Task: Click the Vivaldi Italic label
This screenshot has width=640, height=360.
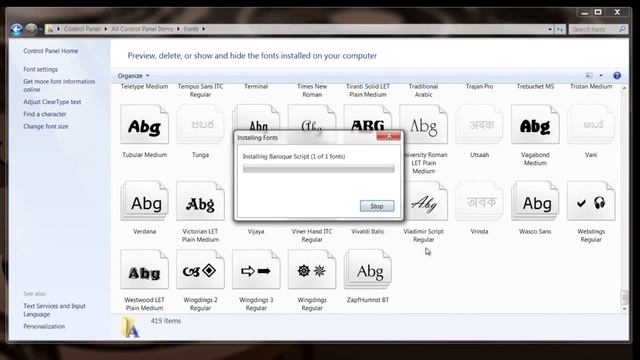Action: click(368, 231)
